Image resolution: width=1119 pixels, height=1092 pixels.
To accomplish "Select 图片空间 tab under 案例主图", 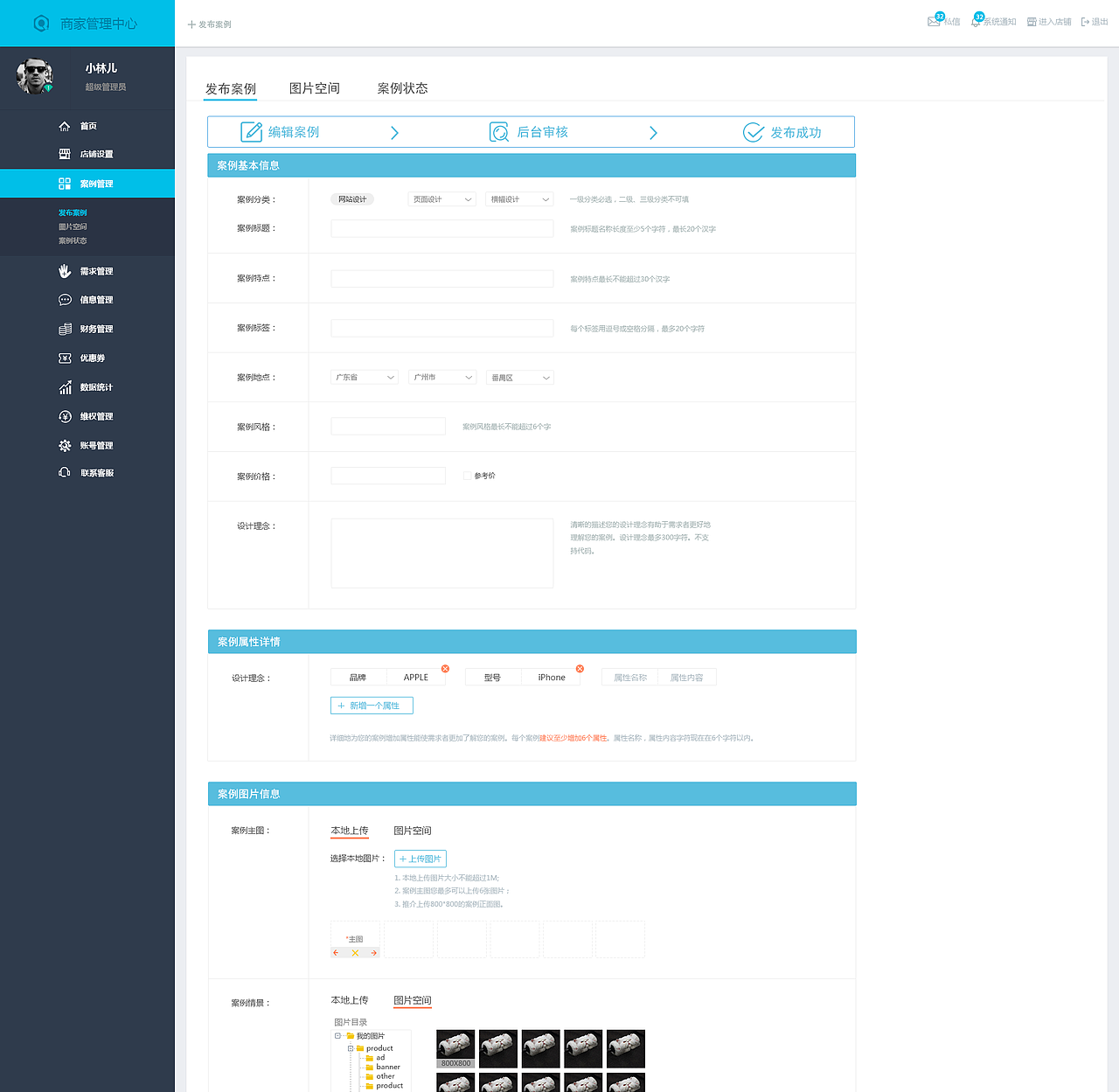I will point(413,831).
